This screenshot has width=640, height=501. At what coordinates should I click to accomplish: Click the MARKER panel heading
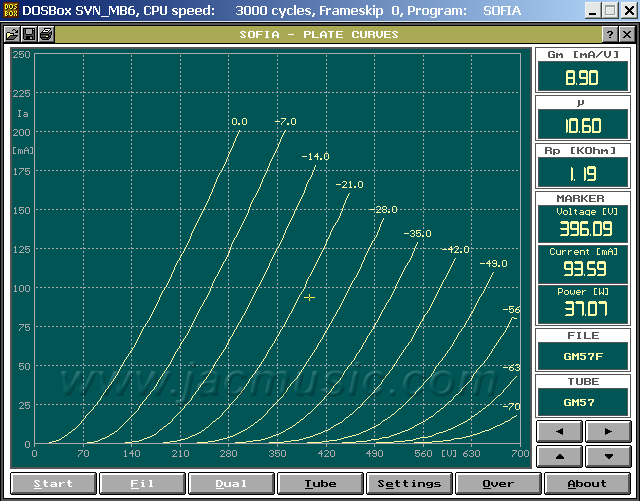580,198
